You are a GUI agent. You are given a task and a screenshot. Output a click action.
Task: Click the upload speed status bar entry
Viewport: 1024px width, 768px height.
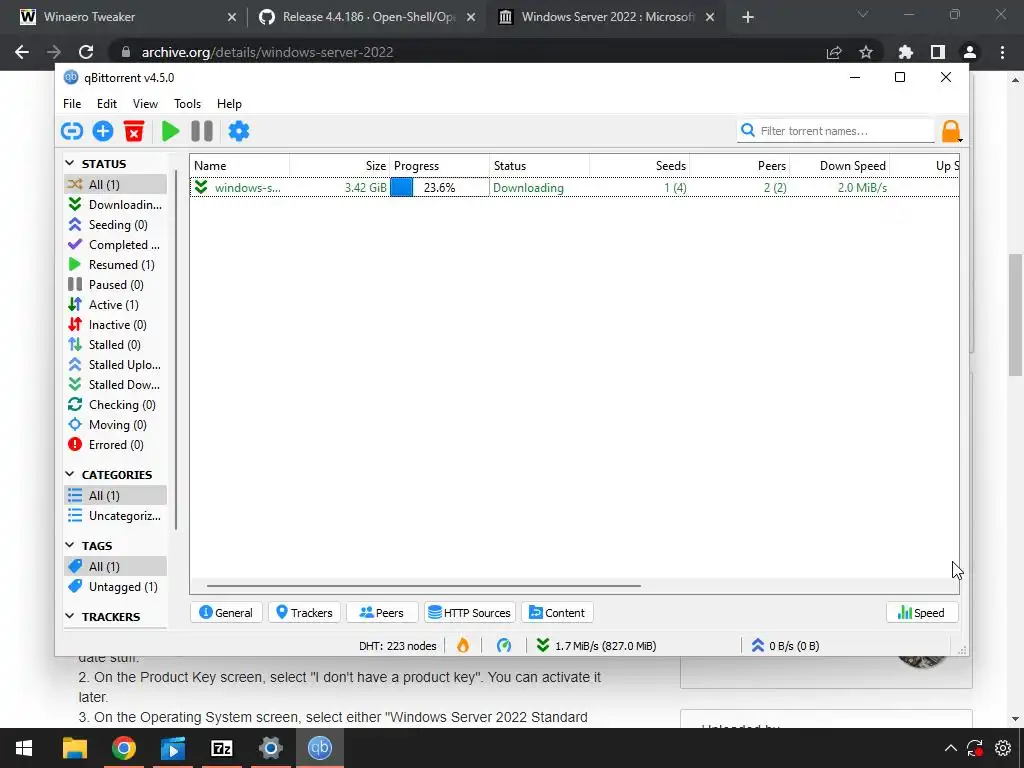785,646
